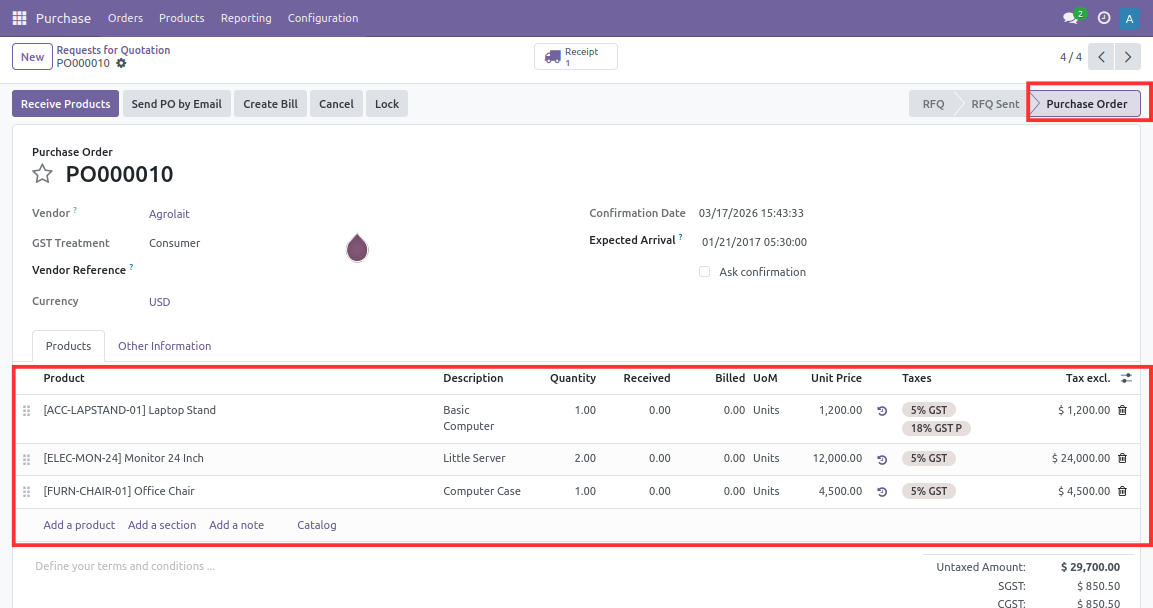Switch to the Other Information tab
Screen dimensions: 1153x608
coord(165,346)
